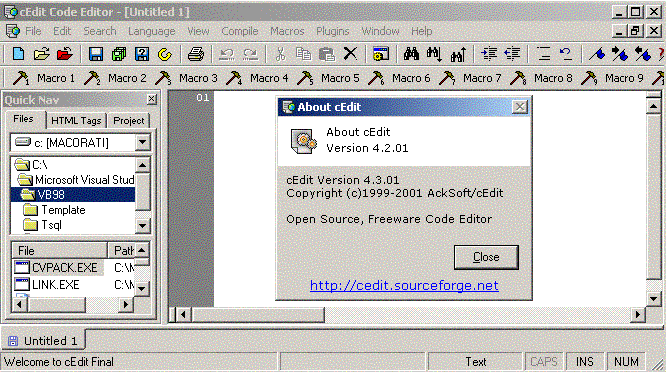Viewport: 666px width, 372px height.
Task: Click the yellow open-folder file icon
Action: [42, 54]
